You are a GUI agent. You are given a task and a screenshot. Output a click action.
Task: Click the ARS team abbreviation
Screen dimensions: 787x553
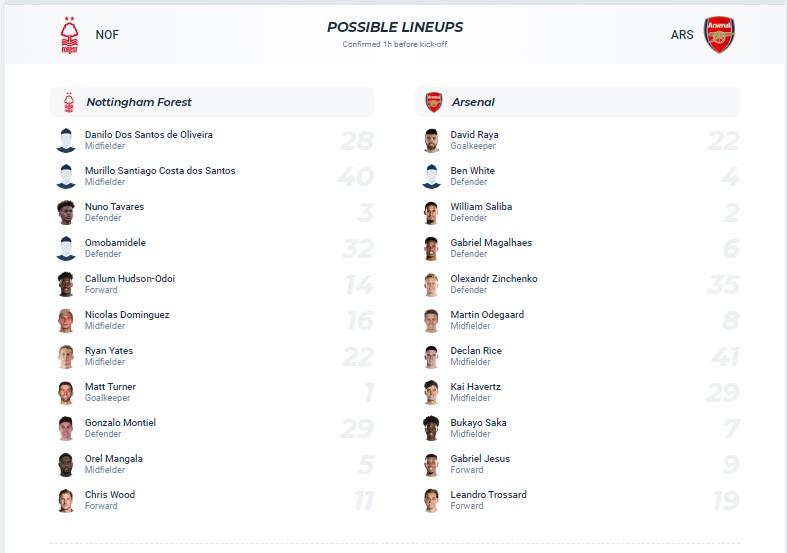click(683, 35)
